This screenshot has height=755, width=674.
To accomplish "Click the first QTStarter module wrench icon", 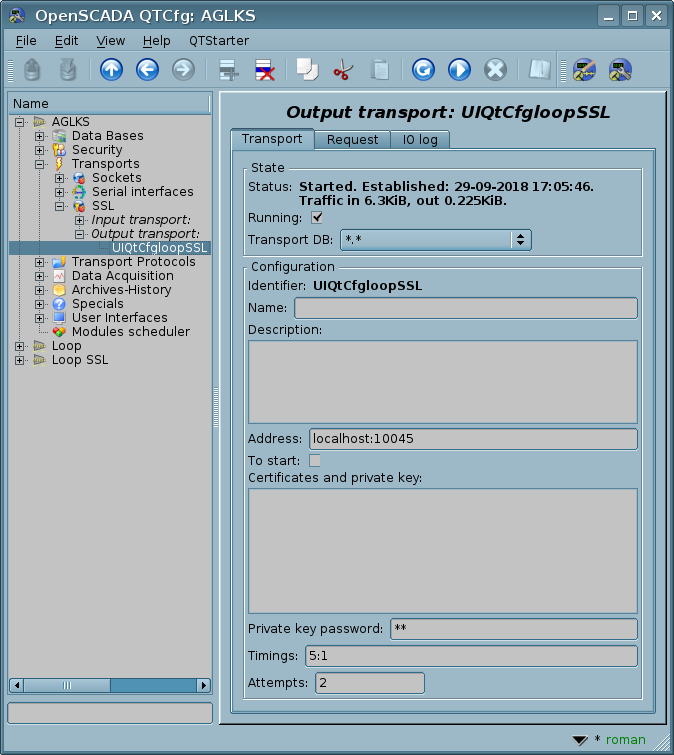I will coord(584,70).
